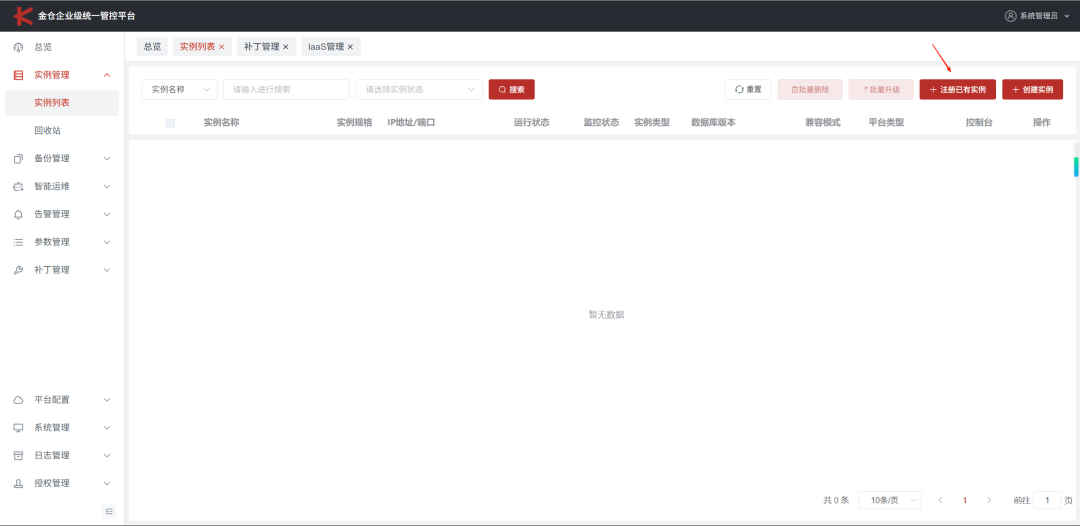
Task: Click the 请输入进行搜索 search input field
Action: 286,90
